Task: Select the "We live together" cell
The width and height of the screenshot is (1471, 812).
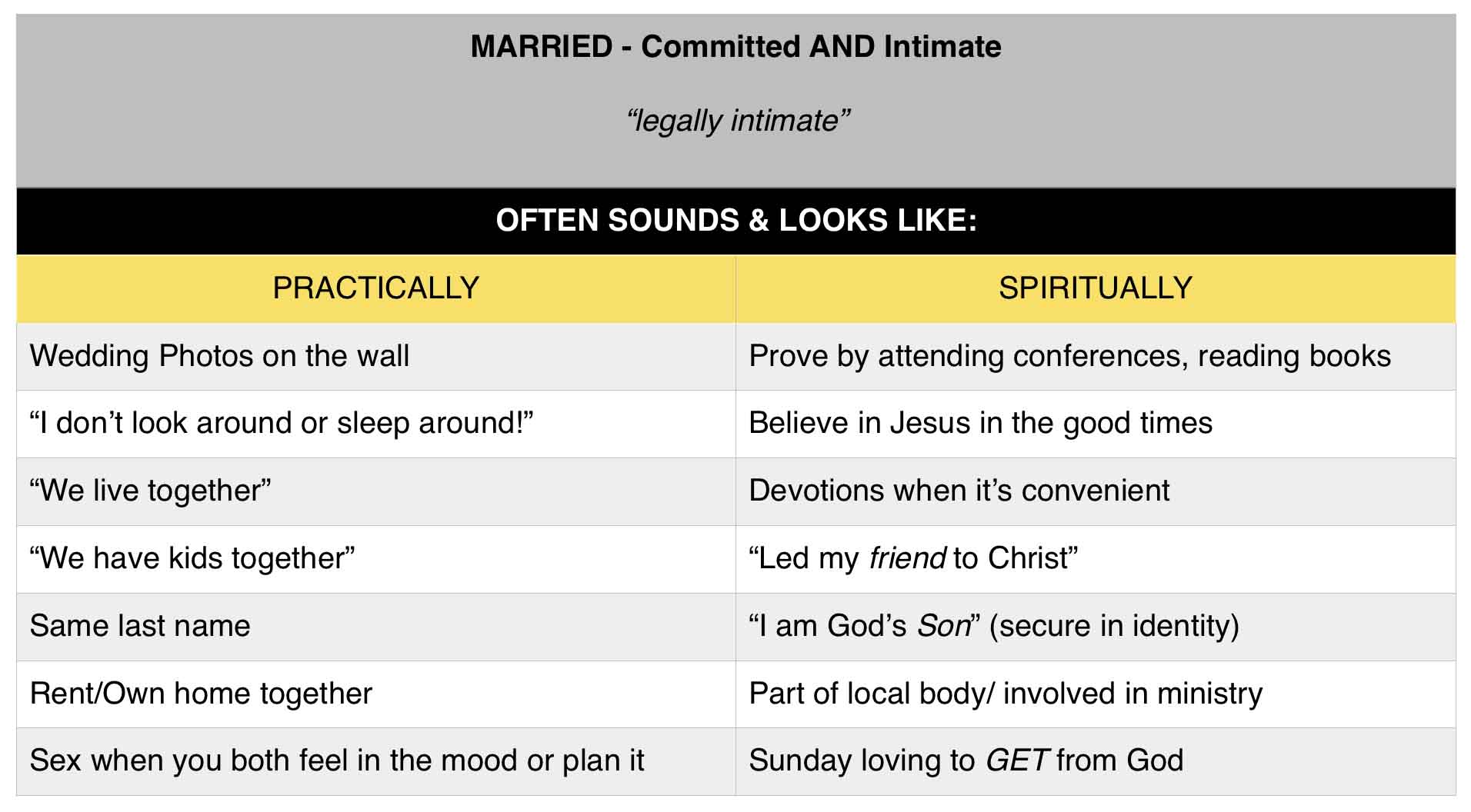Action: (376, 491)
